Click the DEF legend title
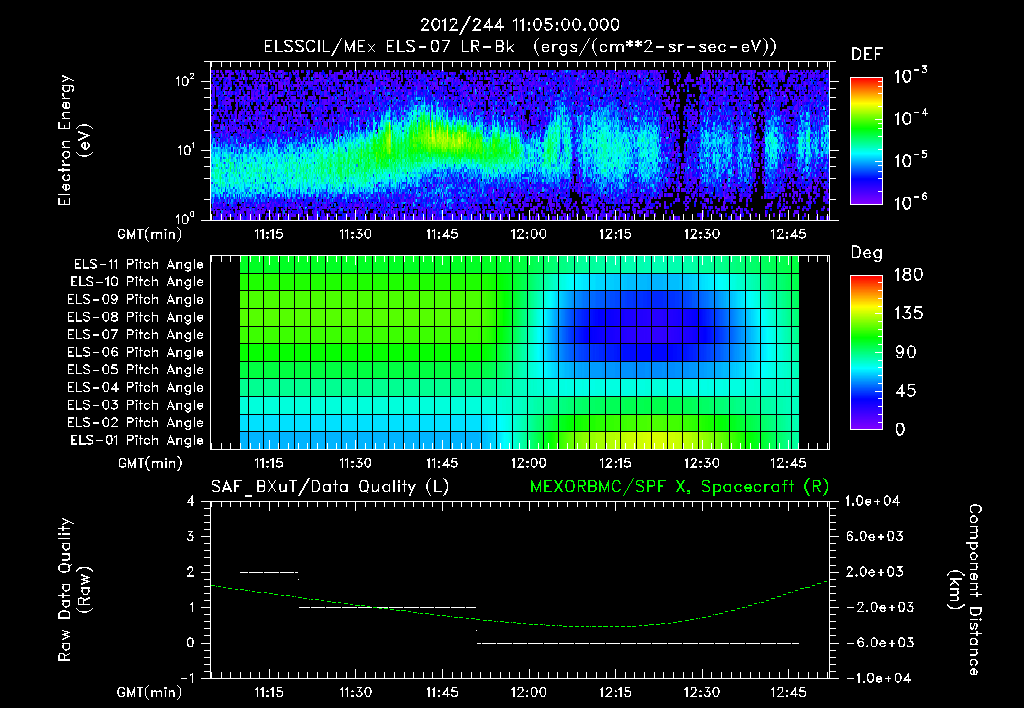 point(867,54)
